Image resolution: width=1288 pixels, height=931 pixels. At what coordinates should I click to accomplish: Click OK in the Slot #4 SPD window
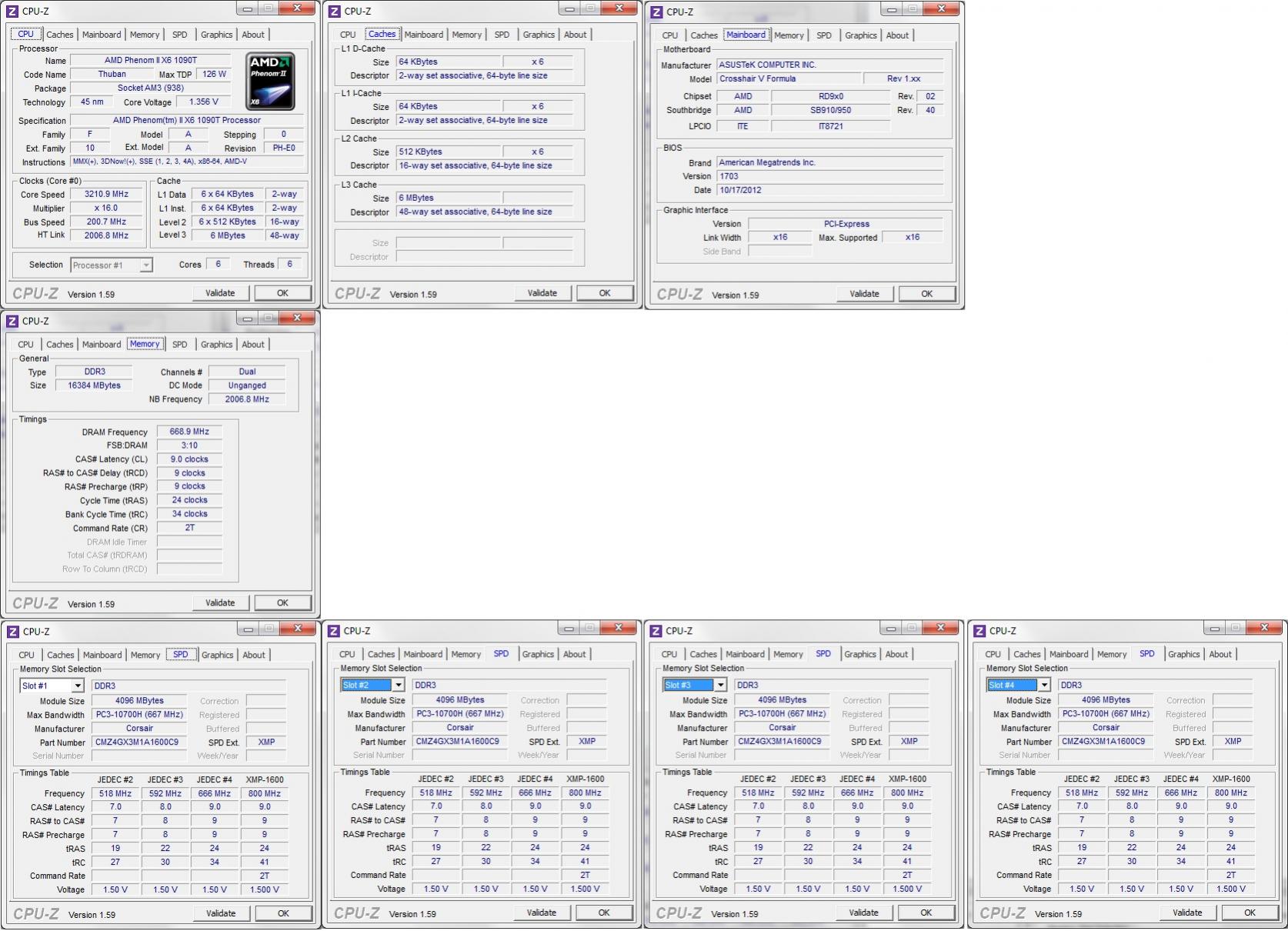point(1250,913)
